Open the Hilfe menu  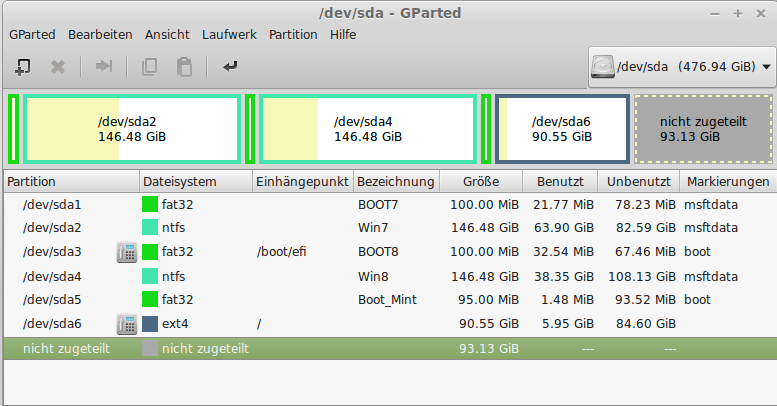(343, 35)
